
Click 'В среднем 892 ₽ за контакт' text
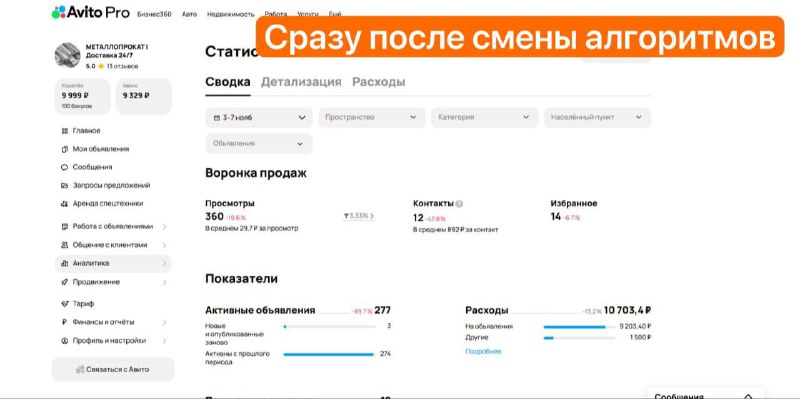456,230
